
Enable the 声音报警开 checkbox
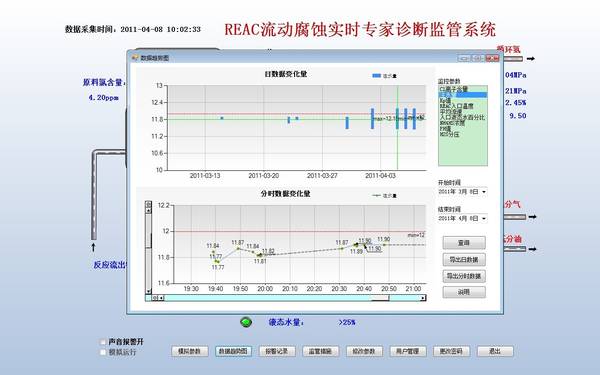click(103, 342)
